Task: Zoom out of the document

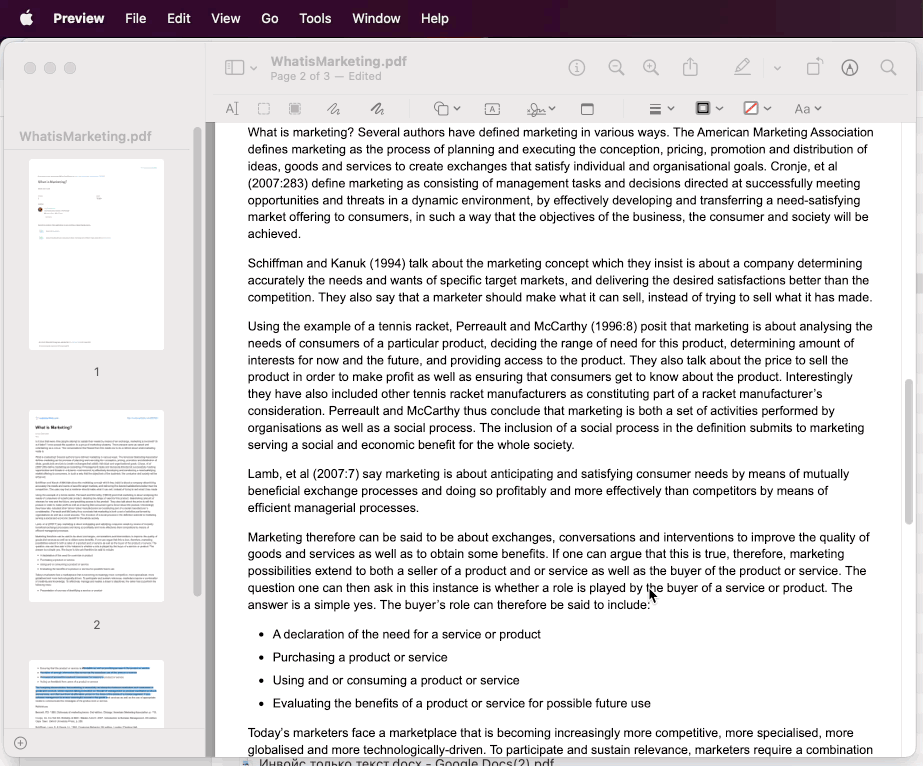Action: click(x=616, y=68)
